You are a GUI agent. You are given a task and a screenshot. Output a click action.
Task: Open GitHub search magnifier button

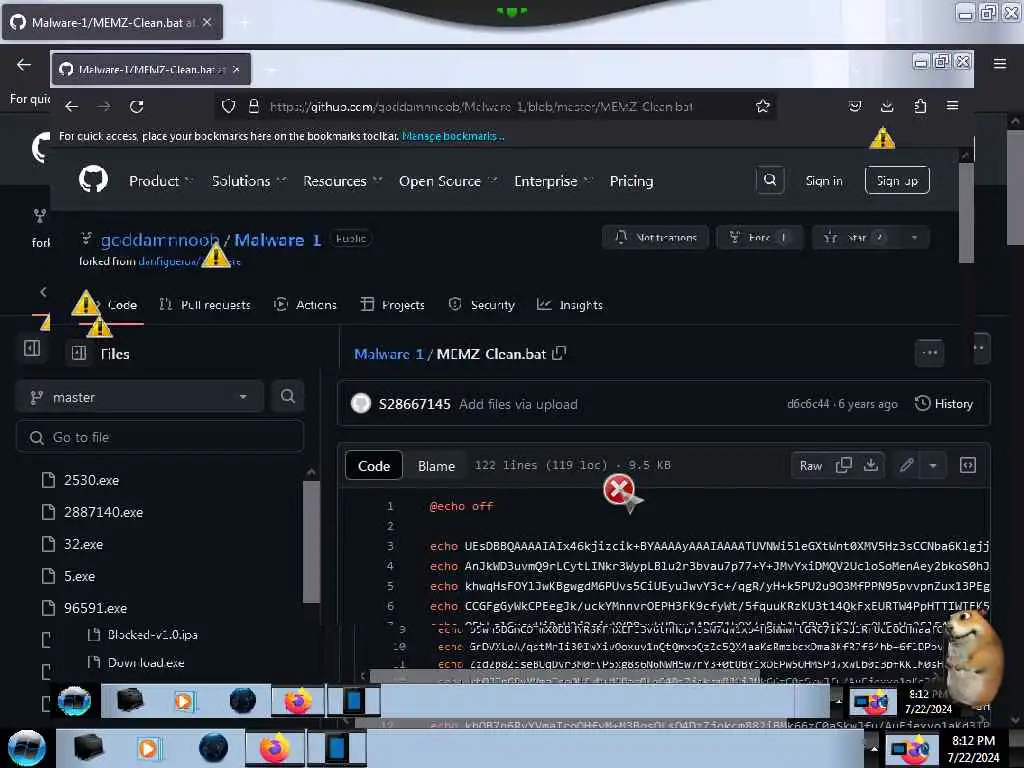pos(770,180)
